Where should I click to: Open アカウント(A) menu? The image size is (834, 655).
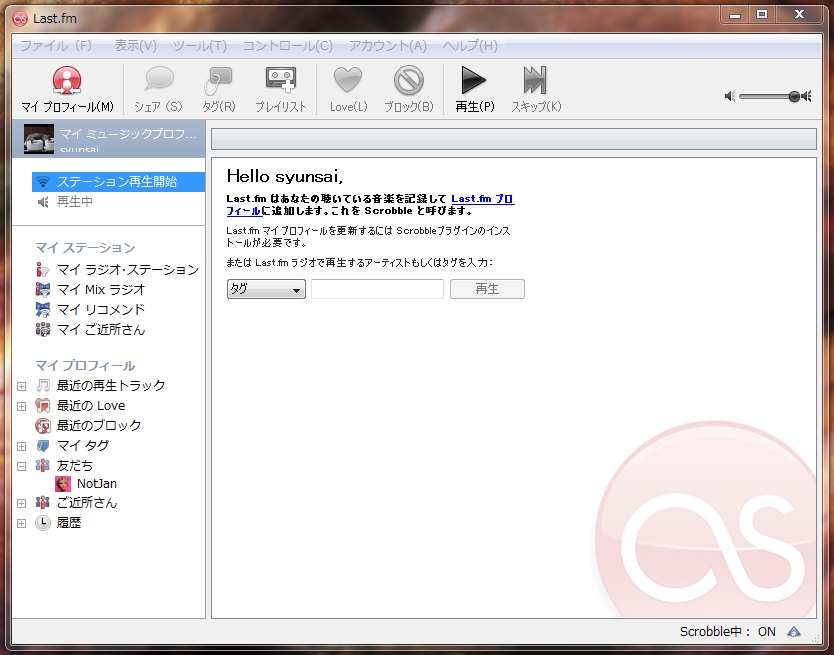click(388, 46)
